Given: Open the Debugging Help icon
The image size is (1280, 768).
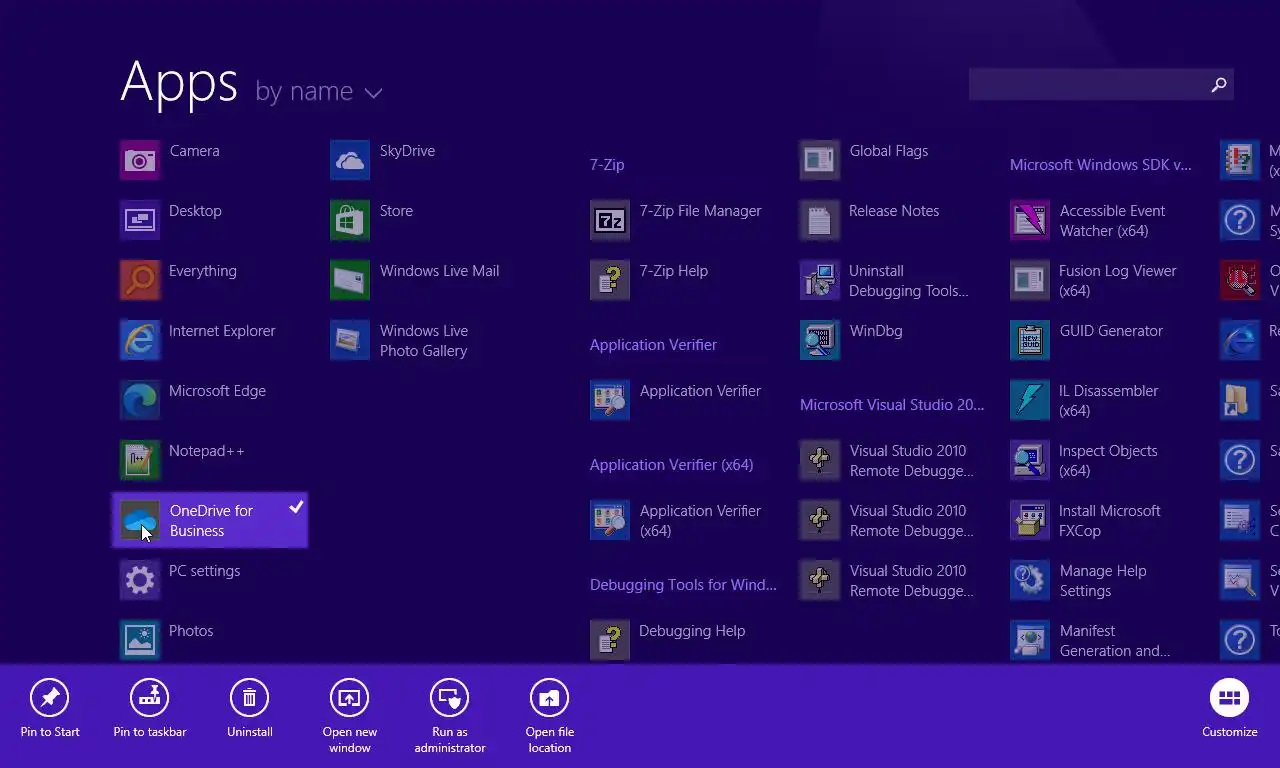Looking at the screenshot, I should [610, 640].
